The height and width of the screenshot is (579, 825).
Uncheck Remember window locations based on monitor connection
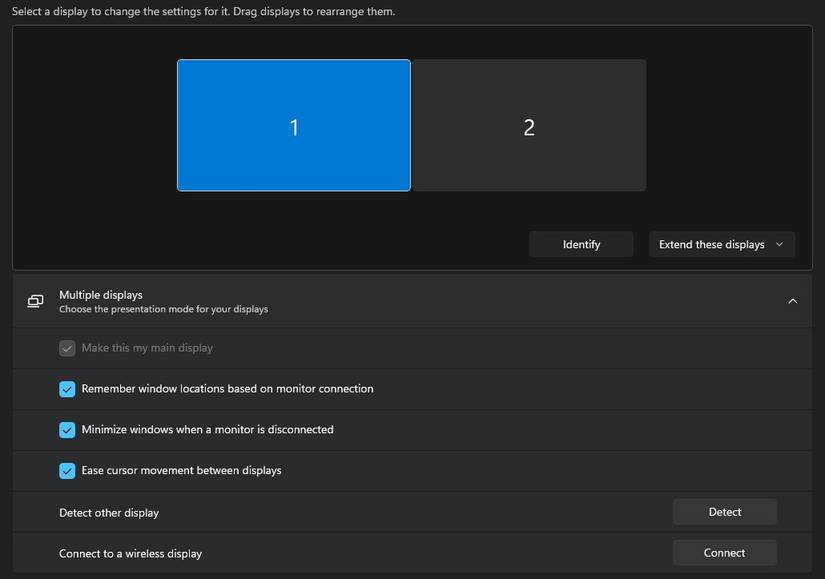tap(67, 389)
